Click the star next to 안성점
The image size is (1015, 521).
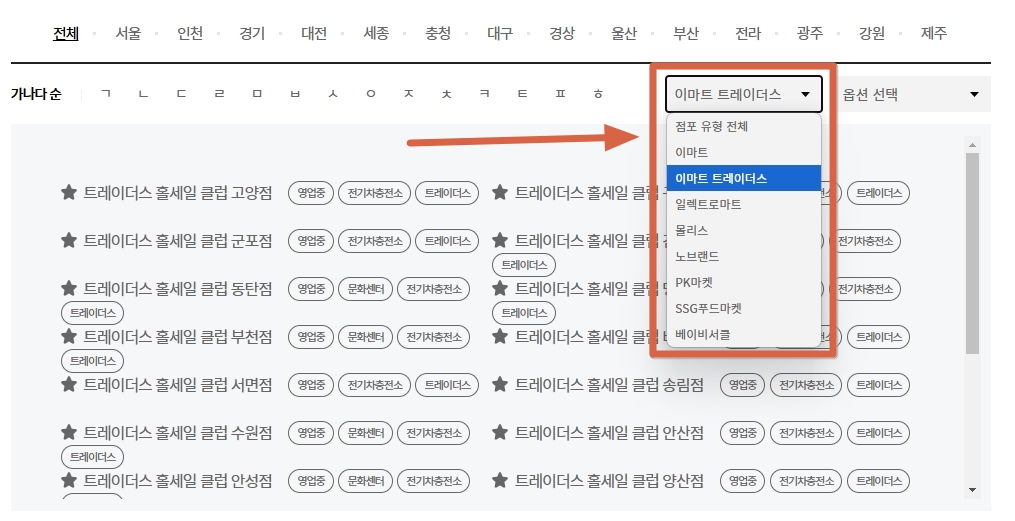[69, 480]
